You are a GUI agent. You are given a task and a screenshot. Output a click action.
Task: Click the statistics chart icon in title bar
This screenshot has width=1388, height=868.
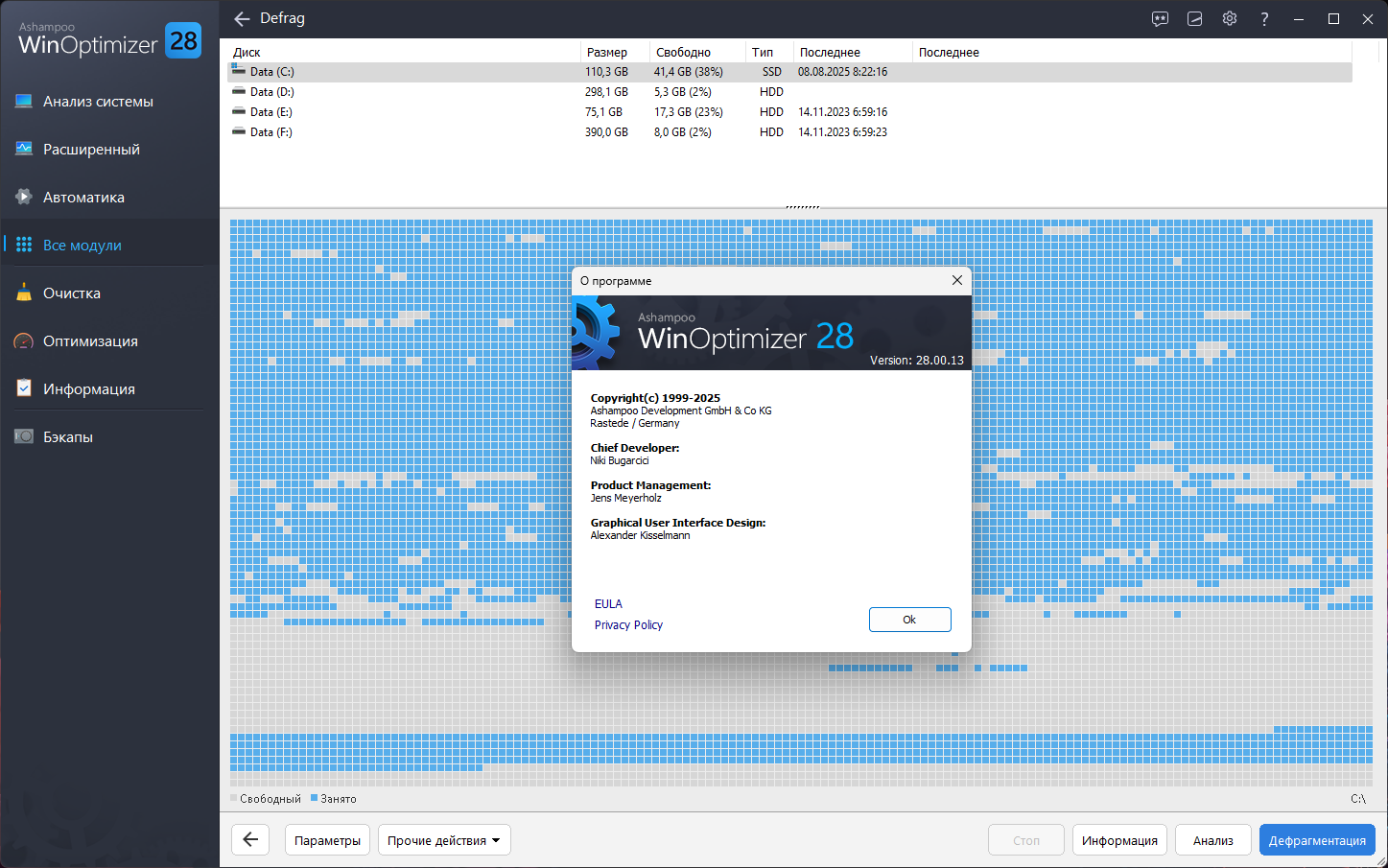tap(1194, 18)
